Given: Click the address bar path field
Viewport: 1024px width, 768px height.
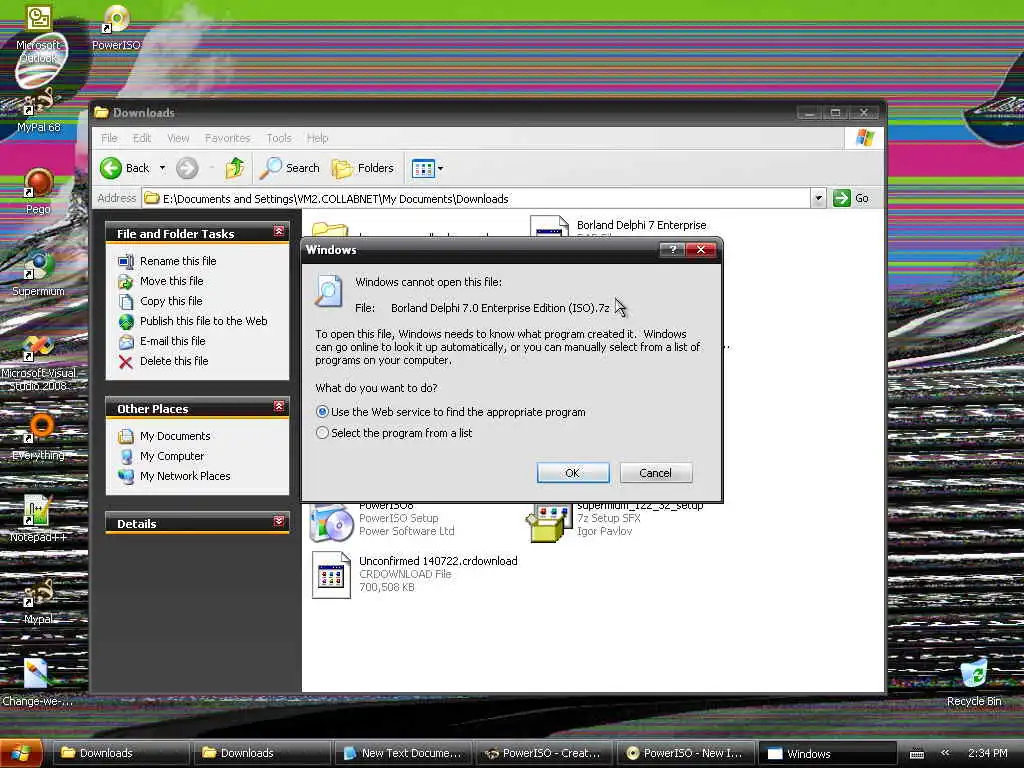Looking at the screenshot, I should click(x=477, y=199).
